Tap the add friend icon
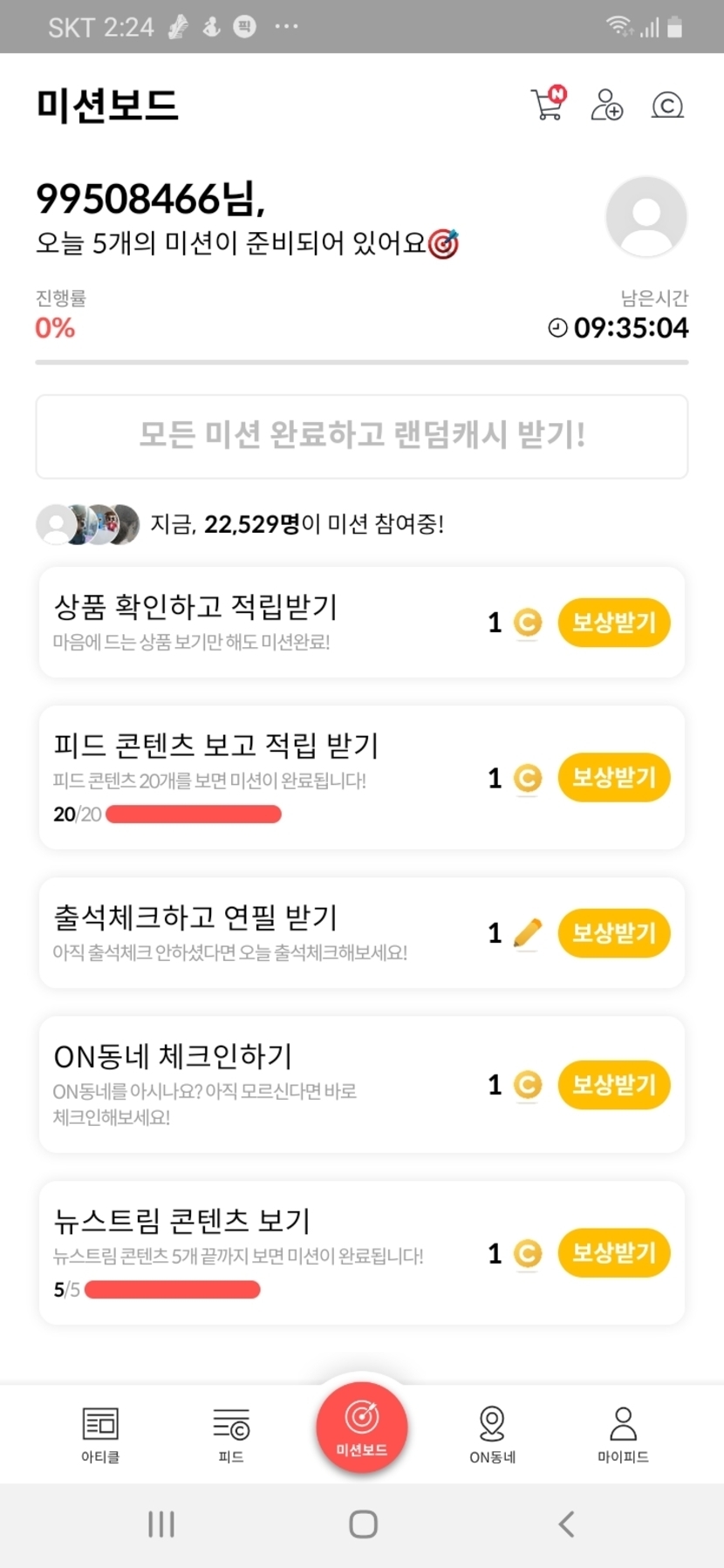 [x=606, y=106]
